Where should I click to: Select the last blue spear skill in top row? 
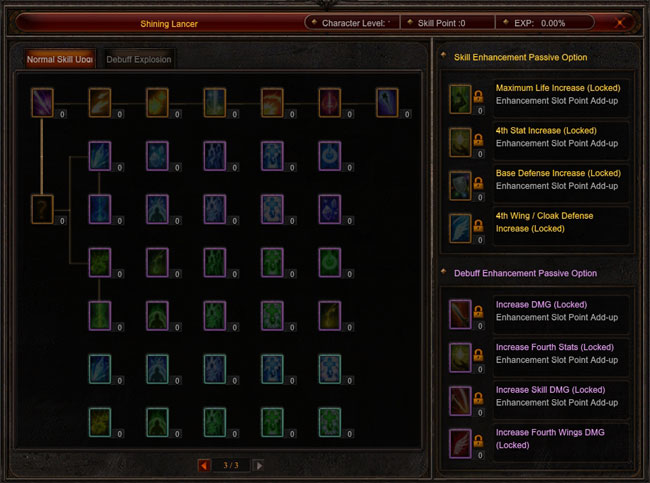pyautogui.click(x=387, y=102)
